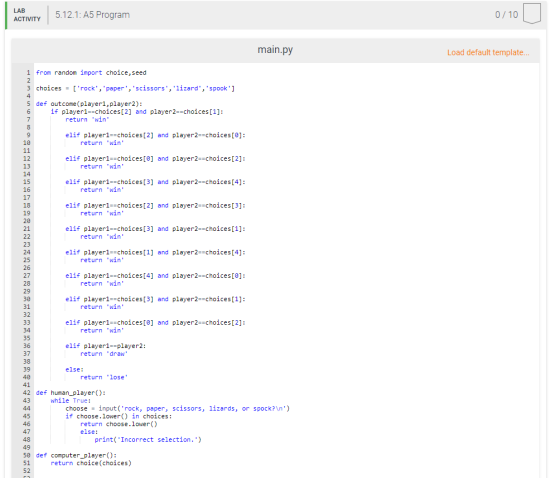The height and width of the screenshot is (478, 560).
Task: Click line 1 'from random import choice,seed'
Action: pyautogui.click(x=91, y=73)
